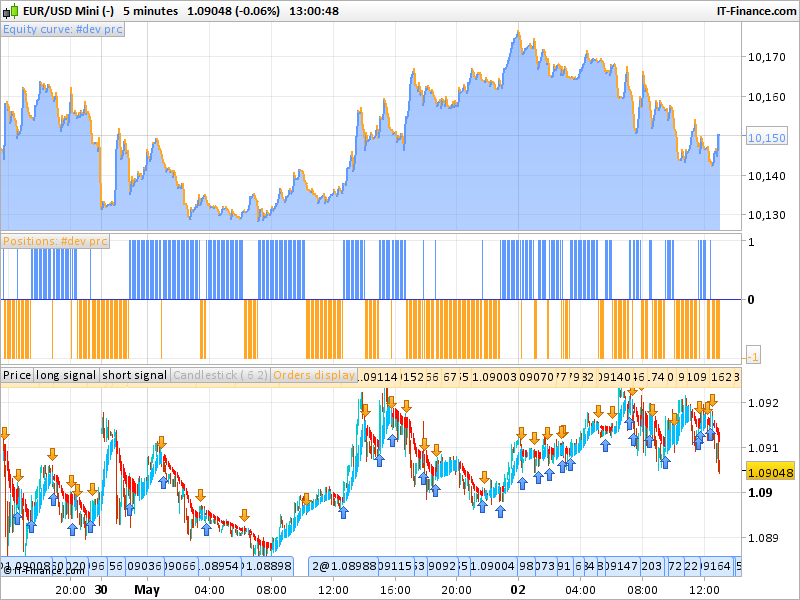Viewport: 800px width, 600px height.
Task: Click the 1.092 level on the price axis
Action: (763, 403)
